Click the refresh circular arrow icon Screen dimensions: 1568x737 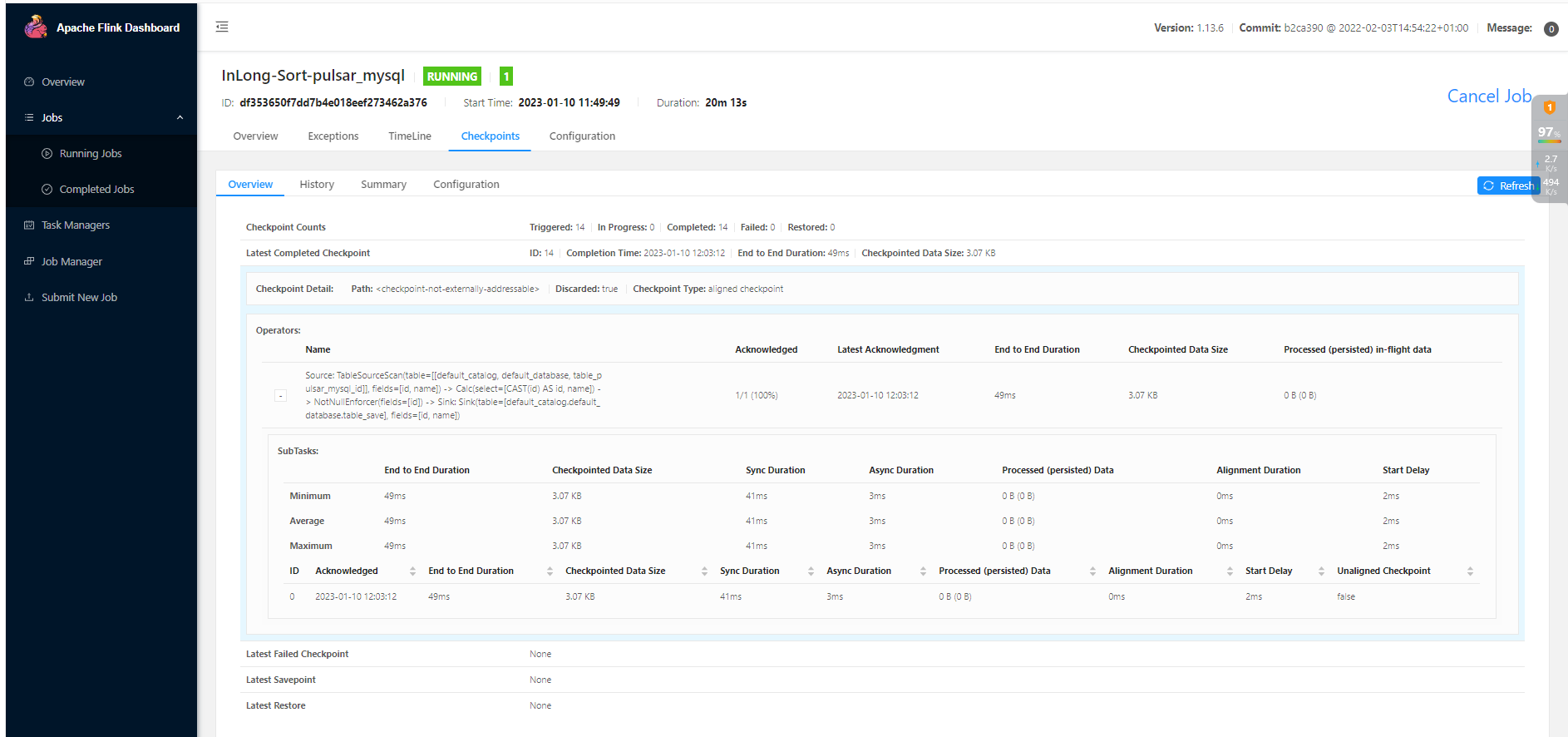point(1488,185)
